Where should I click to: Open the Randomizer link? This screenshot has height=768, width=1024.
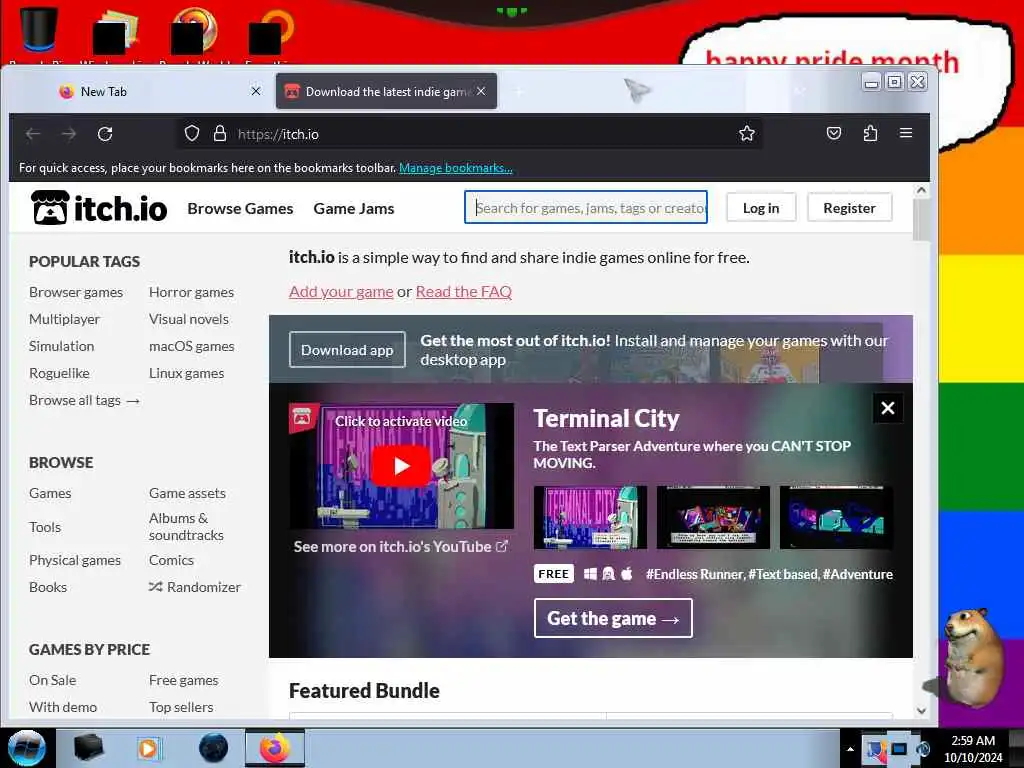point(195,587)
